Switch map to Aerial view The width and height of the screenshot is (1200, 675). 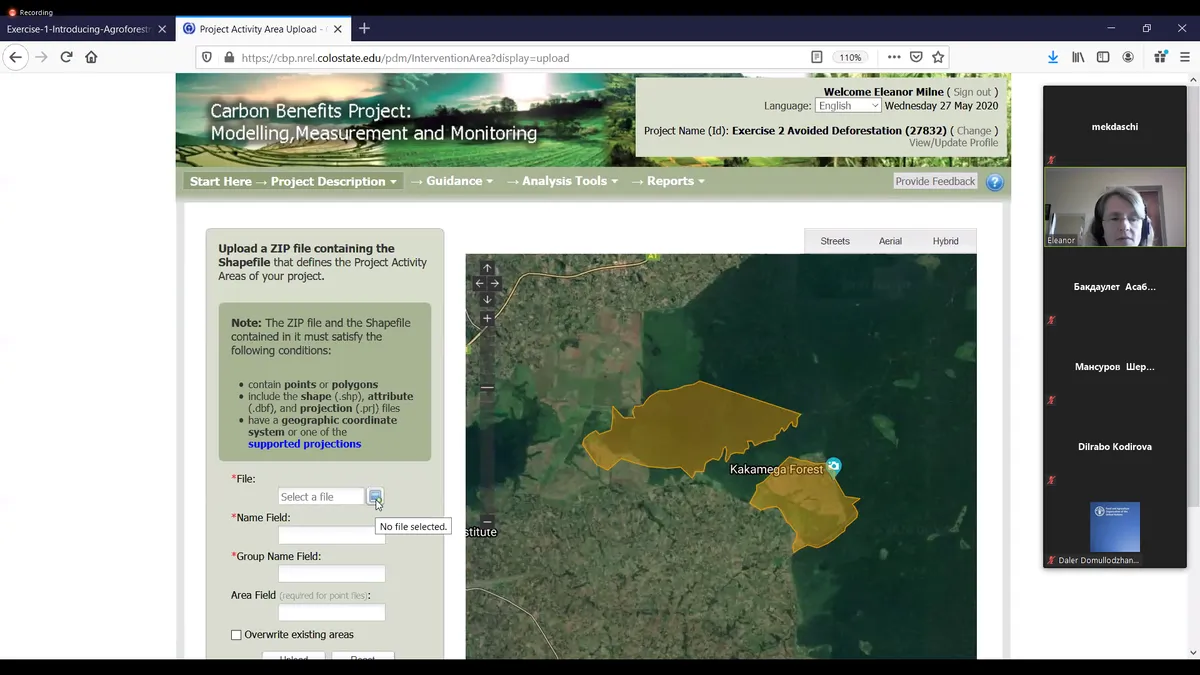point(890,241)
